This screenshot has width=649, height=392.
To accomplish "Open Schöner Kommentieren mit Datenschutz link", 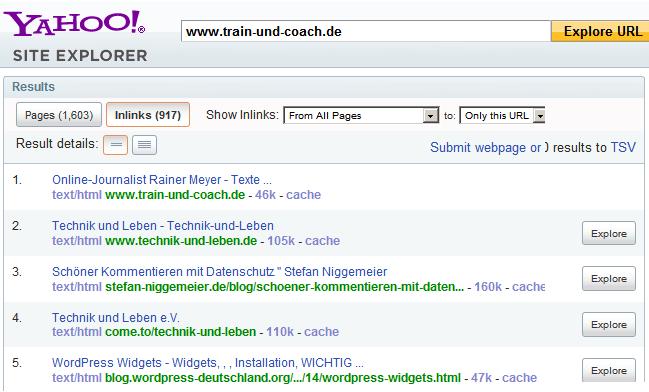I will (x=220, y=272).
